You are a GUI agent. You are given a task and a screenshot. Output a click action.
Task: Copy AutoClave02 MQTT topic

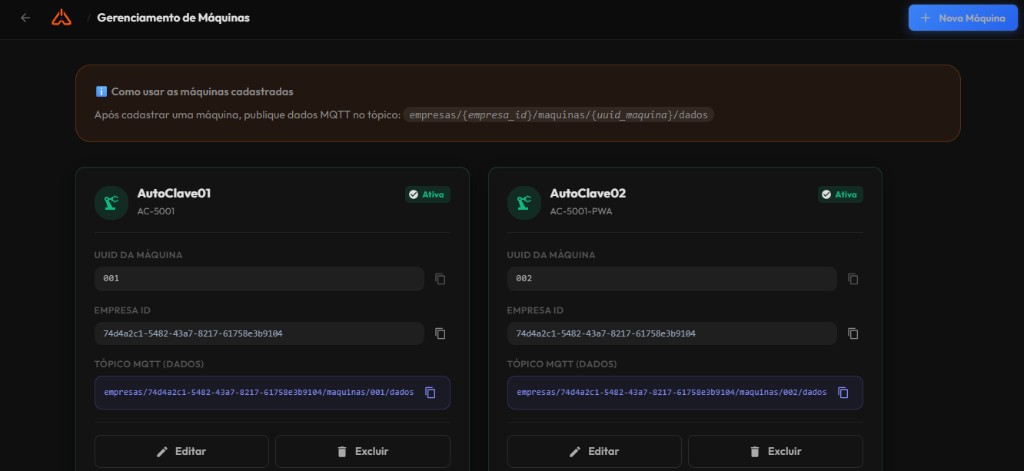(x=843, y=393)
